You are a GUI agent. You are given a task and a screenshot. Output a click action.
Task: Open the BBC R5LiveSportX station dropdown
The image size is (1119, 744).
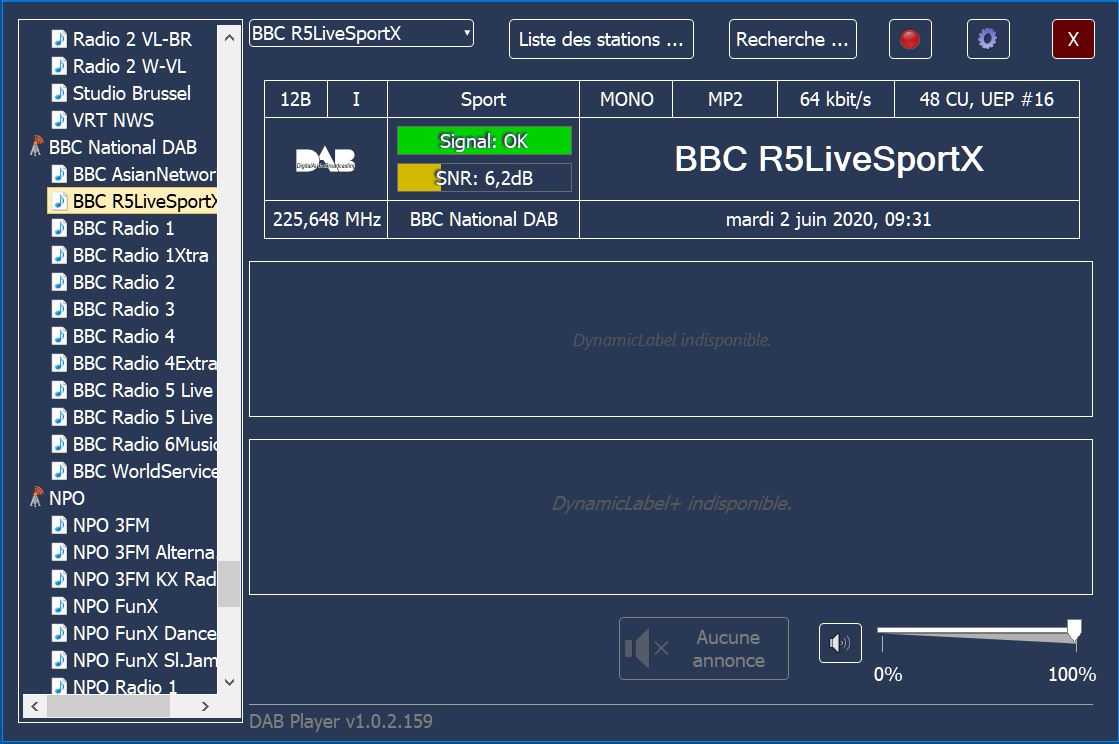[361, 34]
